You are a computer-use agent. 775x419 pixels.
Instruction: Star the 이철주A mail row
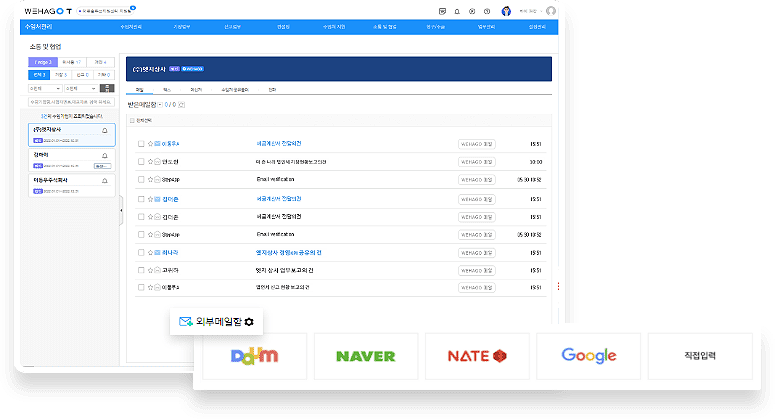click(x=150, y=287)
